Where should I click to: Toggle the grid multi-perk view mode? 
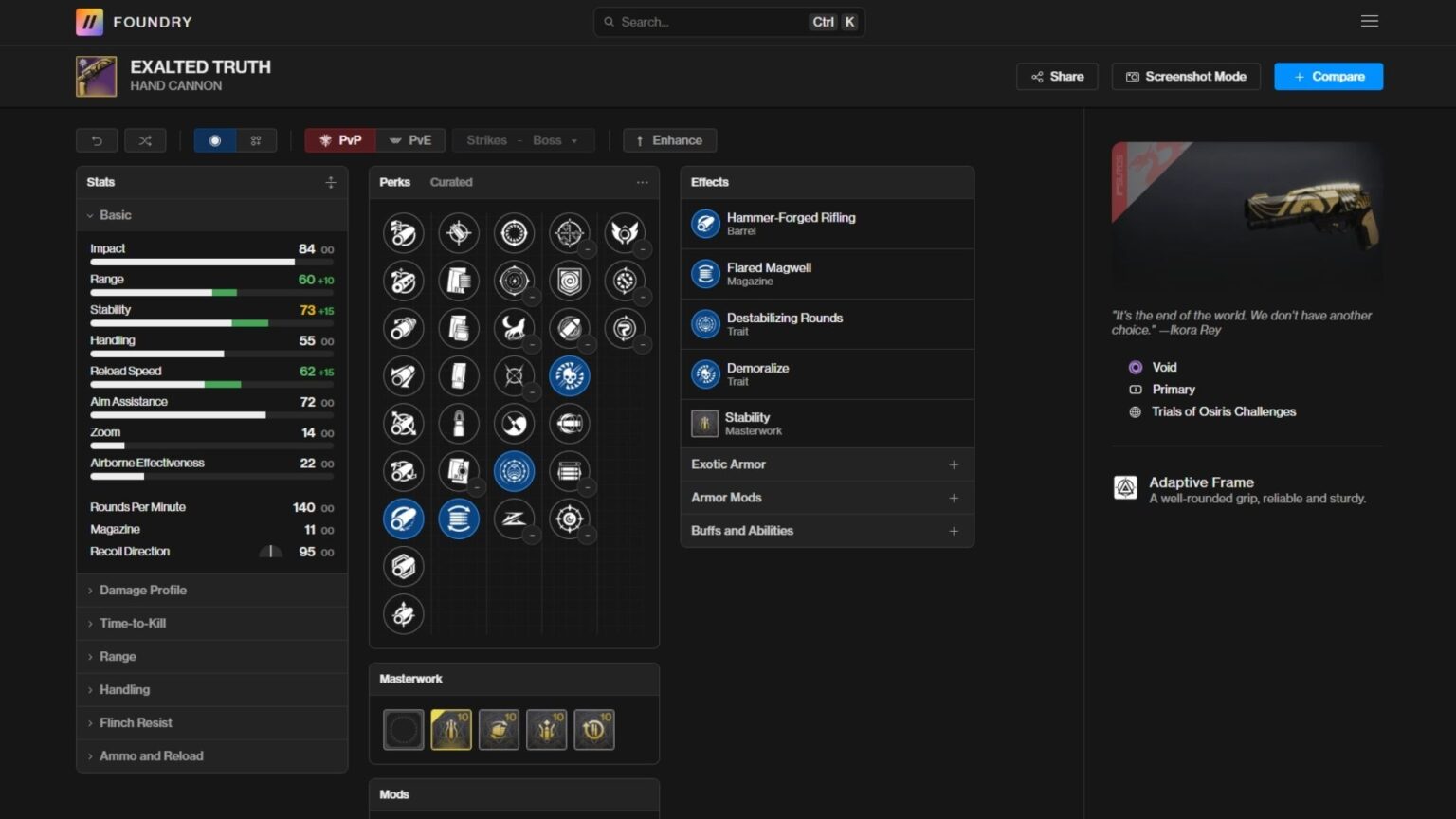pyautogui.click(x=256, y=140)
